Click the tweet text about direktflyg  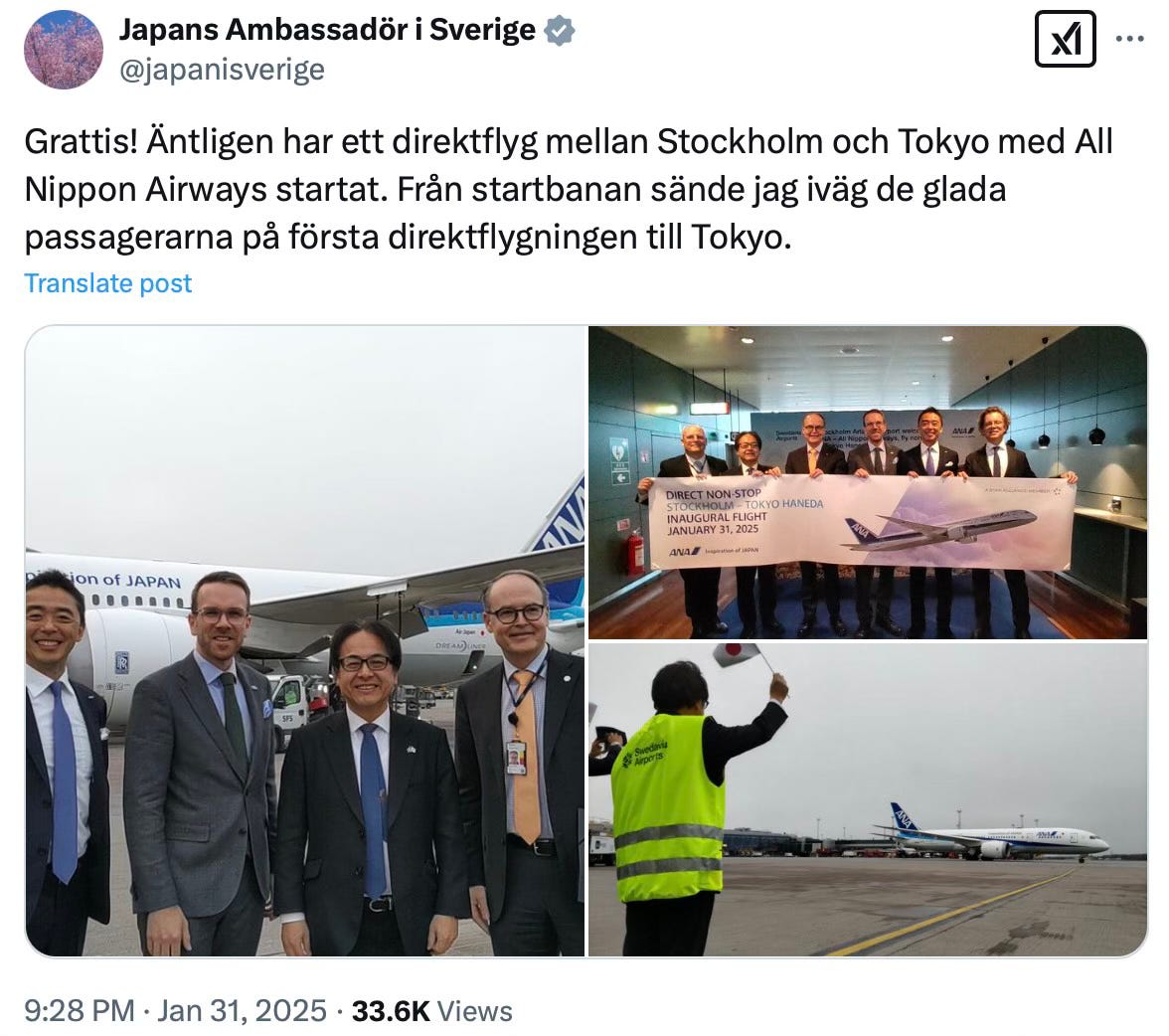click(569, 190)
